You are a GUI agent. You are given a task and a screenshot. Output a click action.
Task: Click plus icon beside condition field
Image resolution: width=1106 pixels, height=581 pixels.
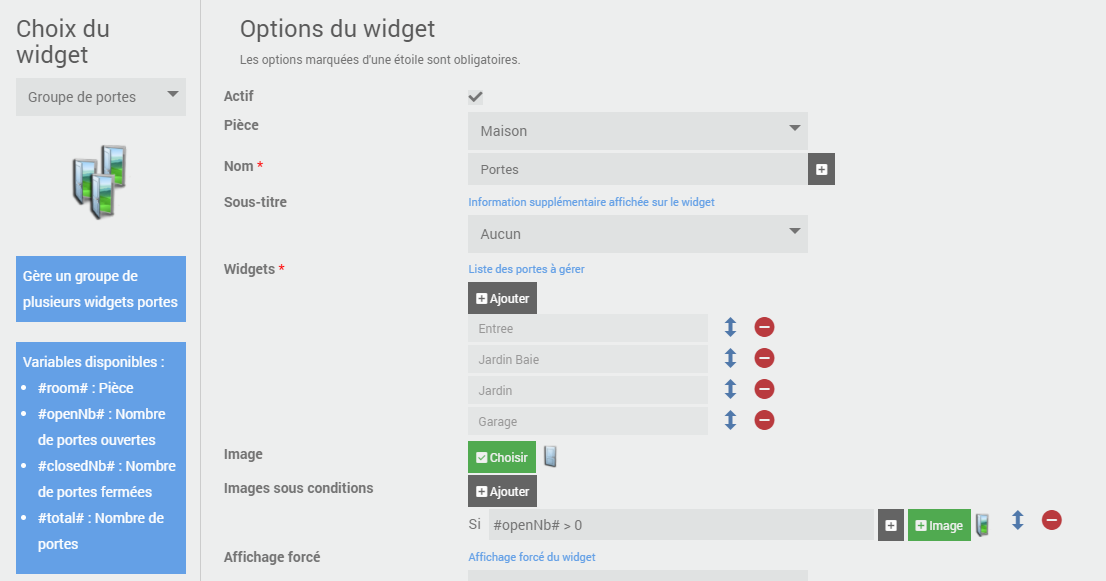coord(891,525)
